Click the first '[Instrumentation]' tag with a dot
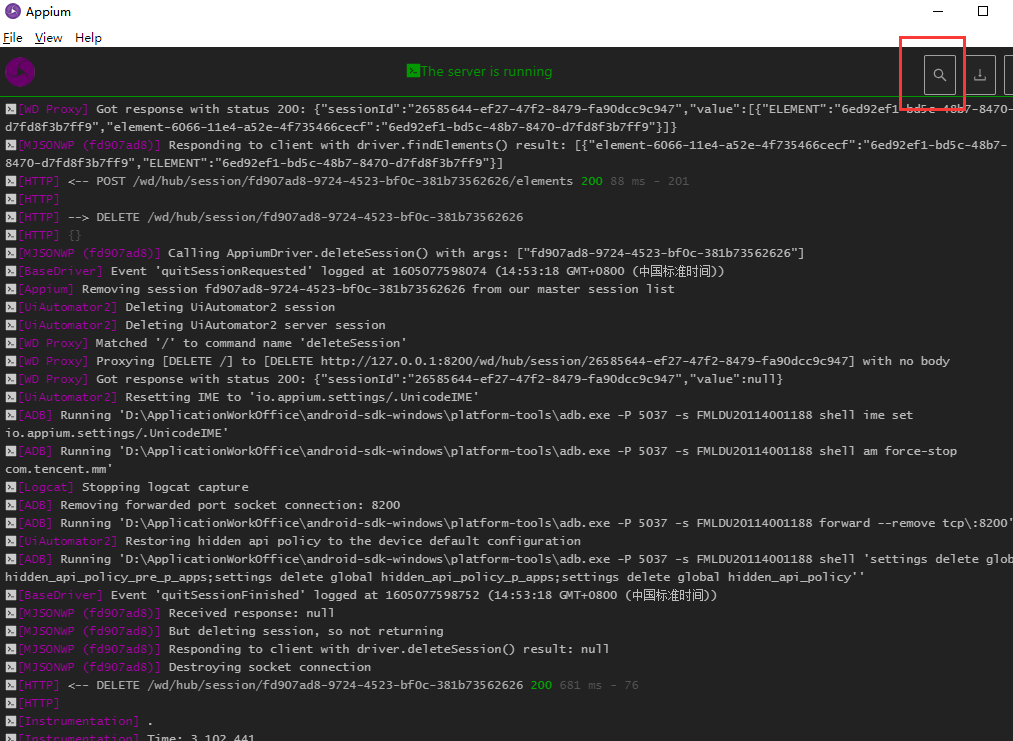The width and height of the screenshot is (1013, 741). tap(78, 722)
